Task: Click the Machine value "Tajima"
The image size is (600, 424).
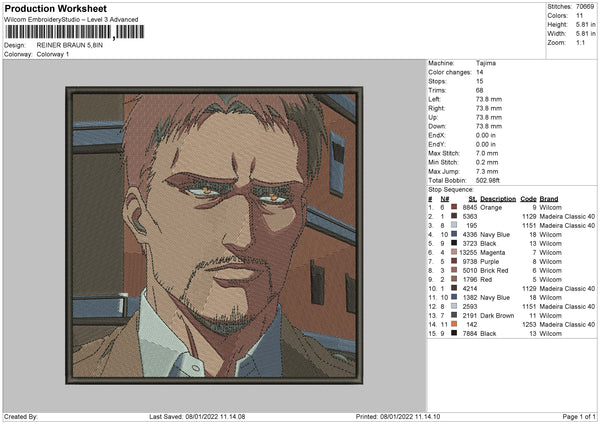Action: 486,63
